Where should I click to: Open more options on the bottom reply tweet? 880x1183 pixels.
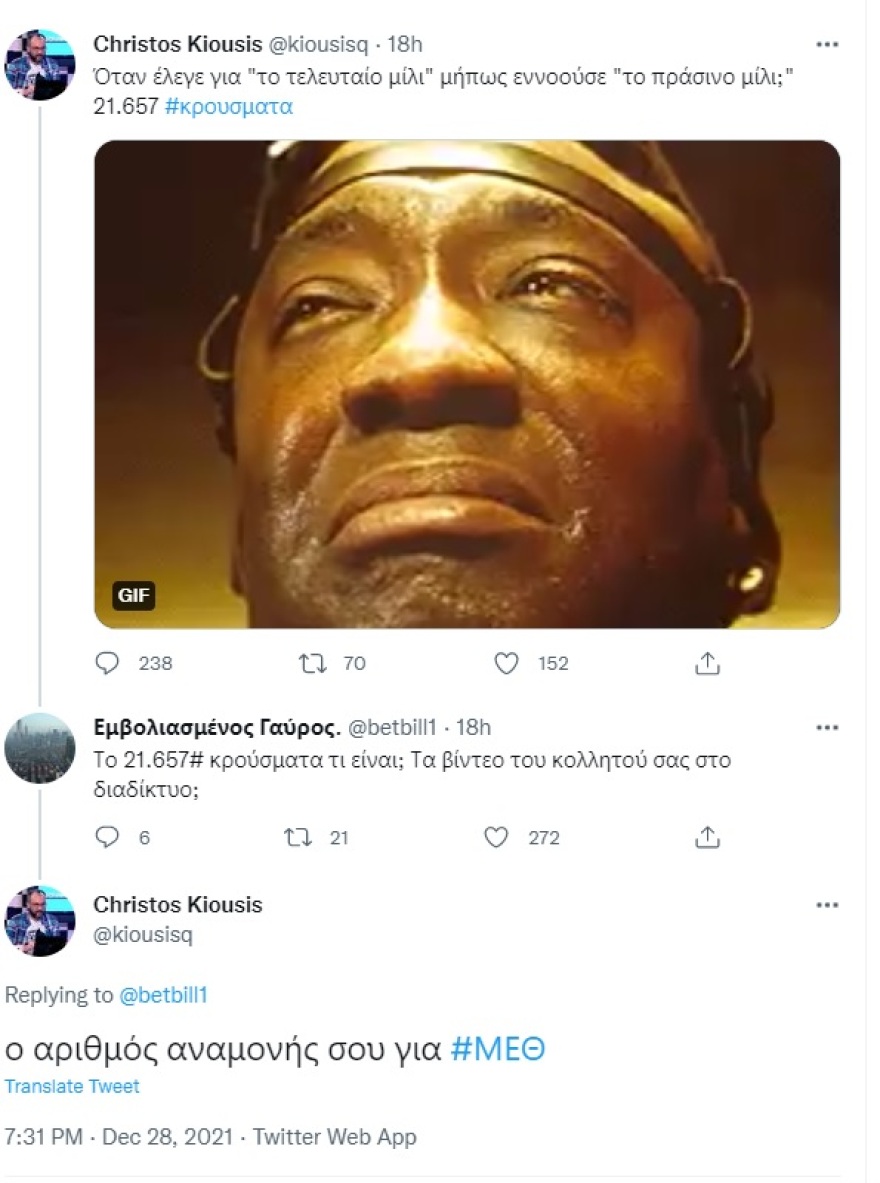(x=826, y=906)
